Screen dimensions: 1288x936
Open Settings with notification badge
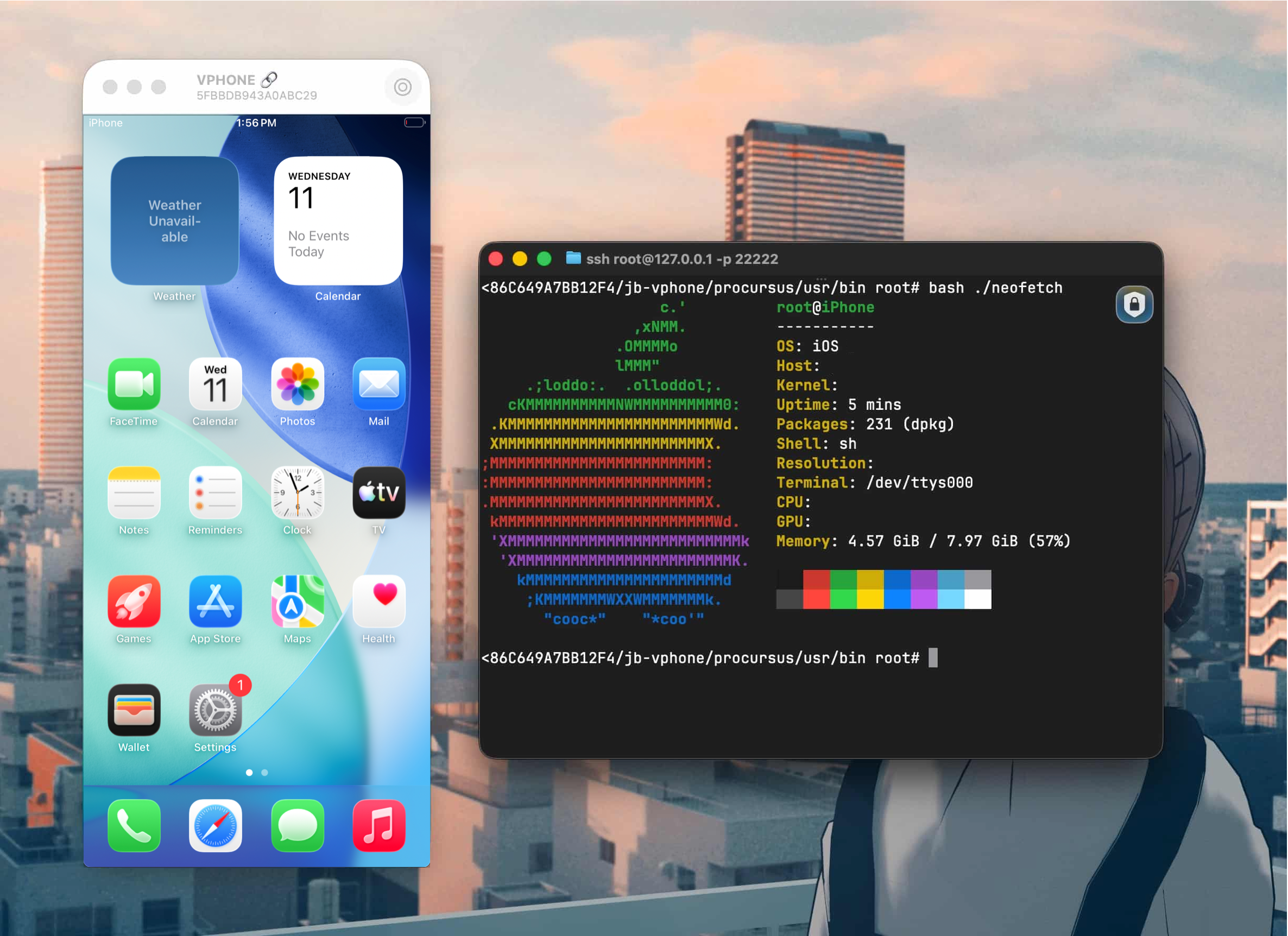(215, 711)
